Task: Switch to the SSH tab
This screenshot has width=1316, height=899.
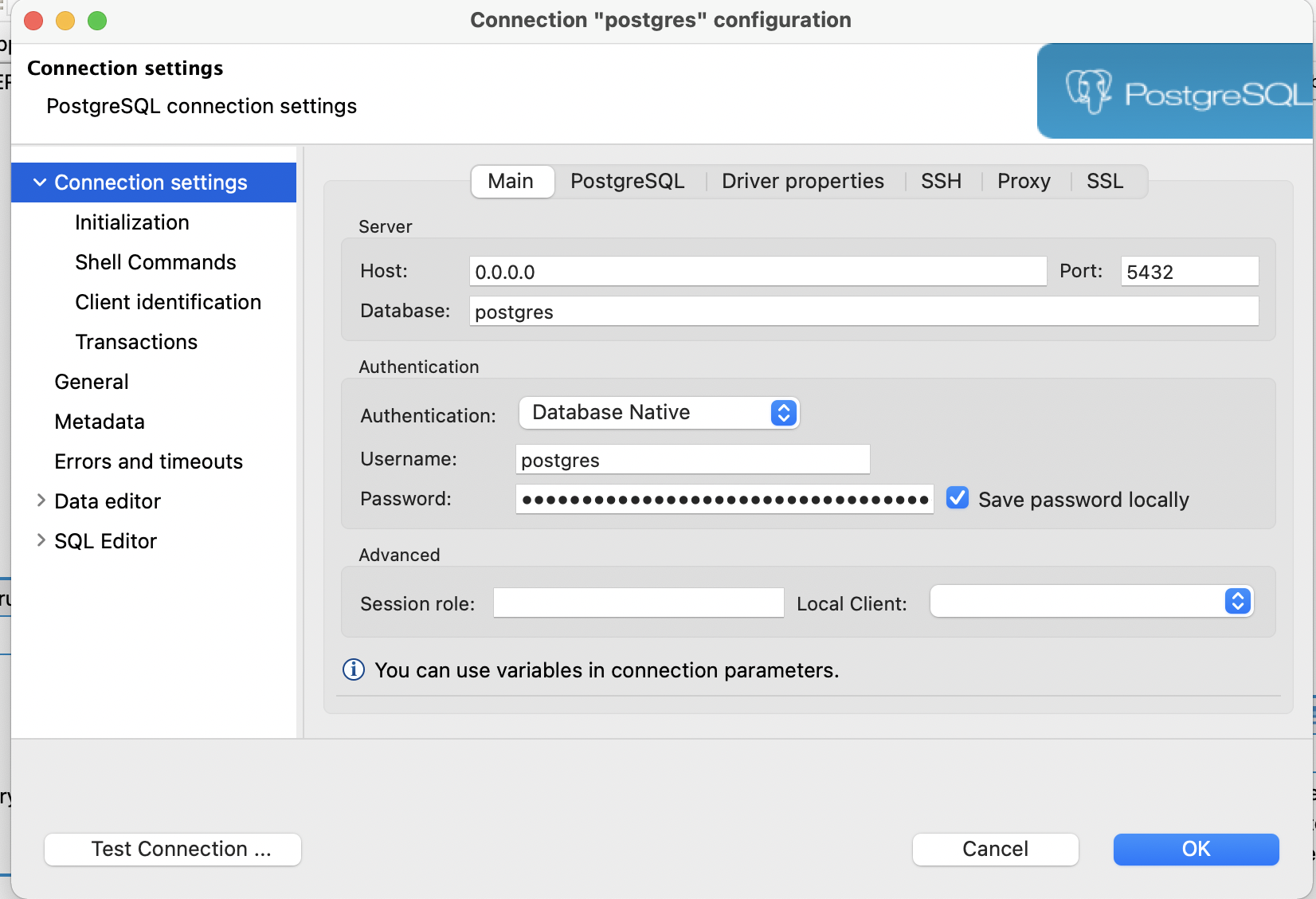Action: [941, 182]
